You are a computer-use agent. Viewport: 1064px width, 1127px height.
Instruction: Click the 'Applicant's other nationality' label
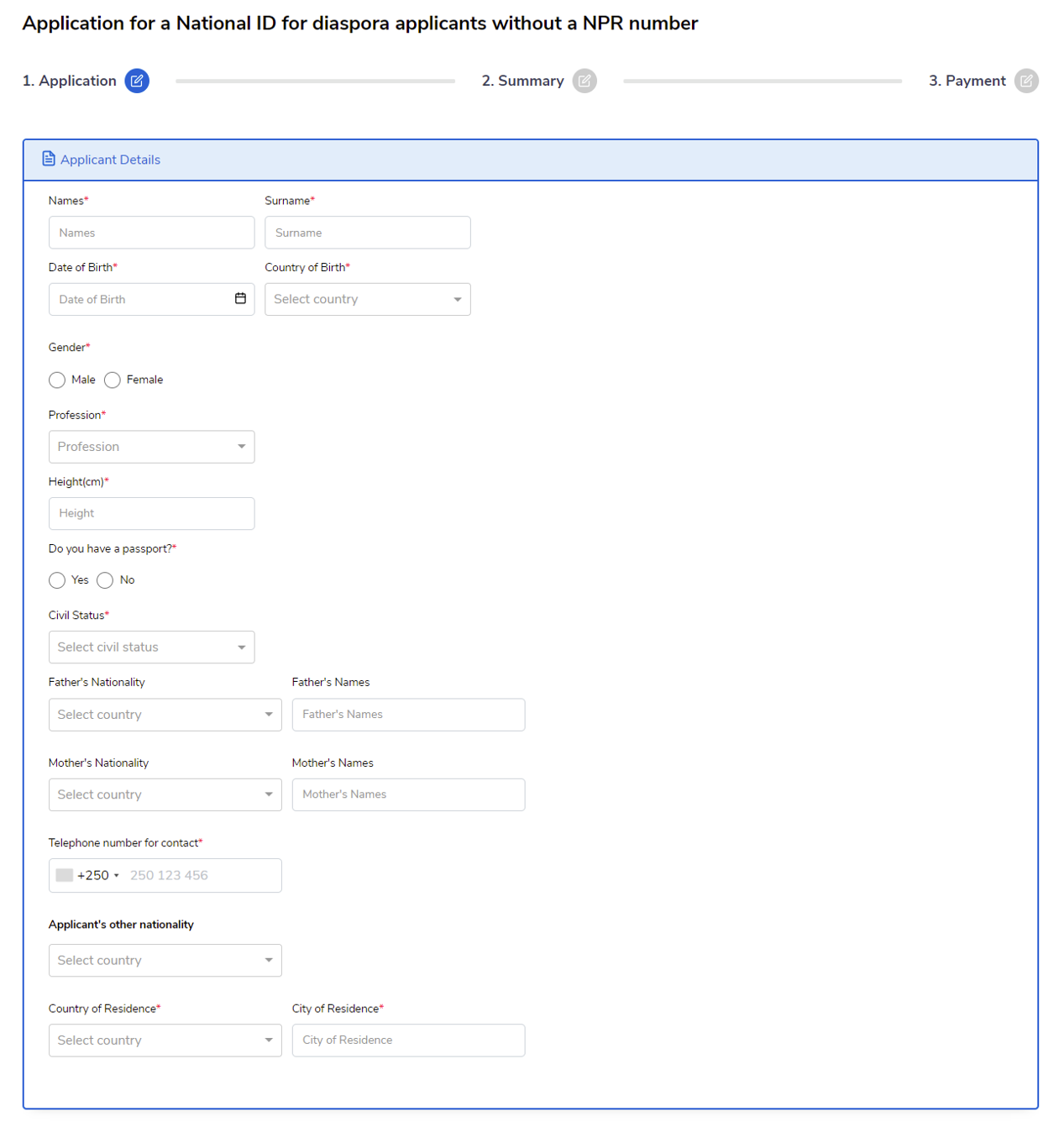click(x=121, y=925)
